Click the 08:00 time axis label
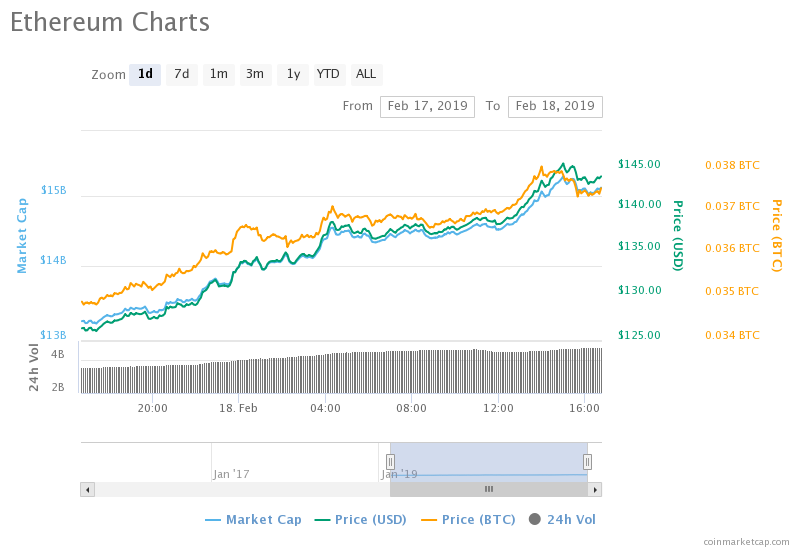The image size is (800, 550). 411,408
